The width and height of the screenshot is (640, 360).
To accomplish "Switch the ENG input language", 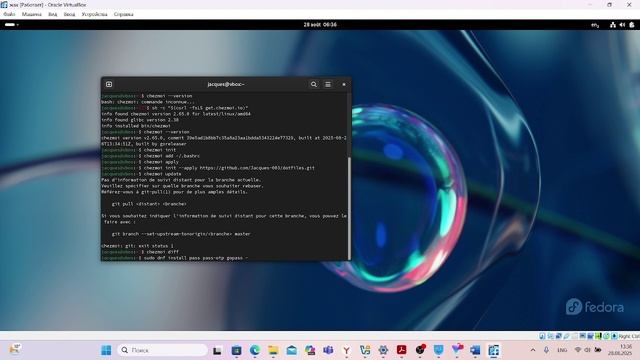I will (x=562, y=350).
